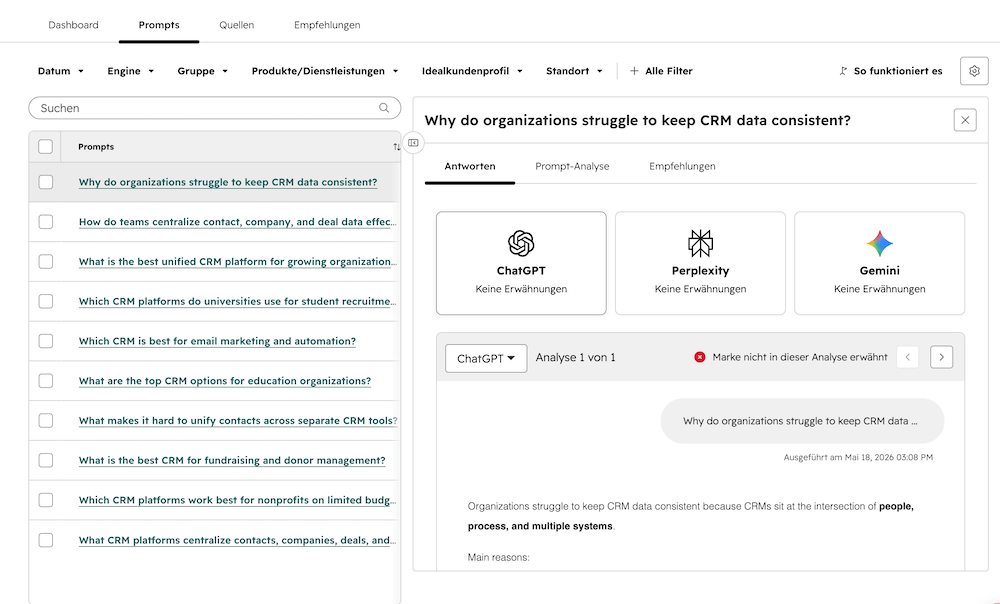Select the Perplexity engine card
Screen dimensions: 1000x604
(x=700, y=263)
